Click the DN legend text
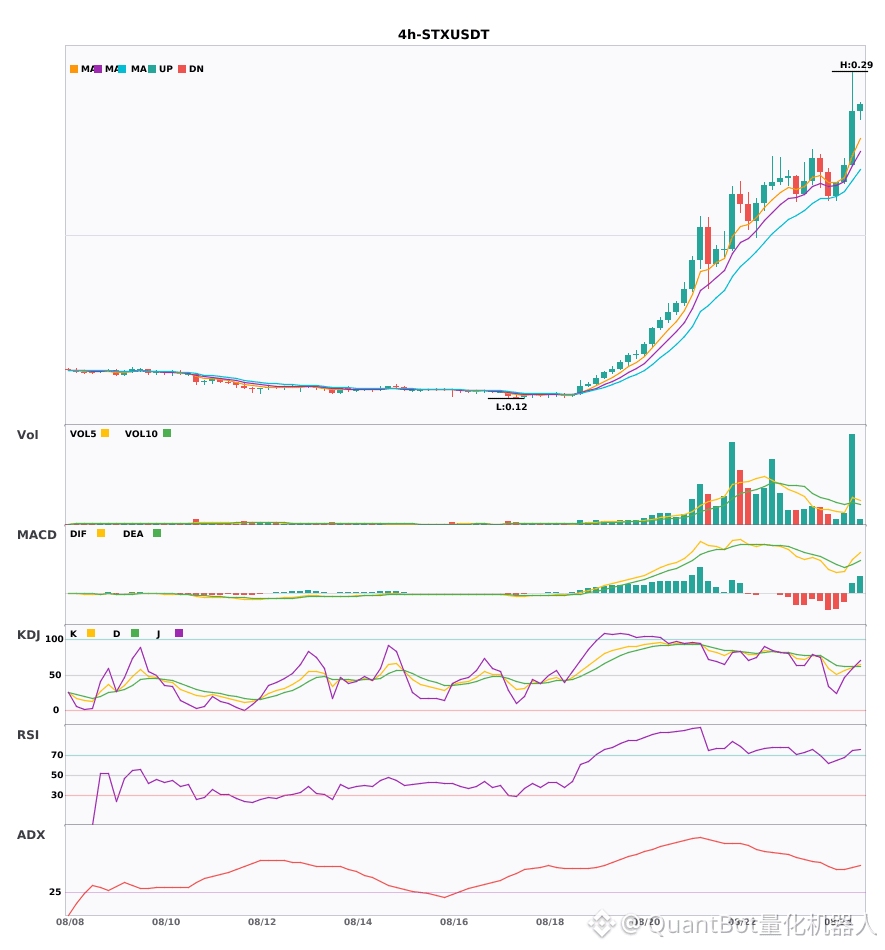Viewport: 885px width, 950px height. click(x=196, y=69)
